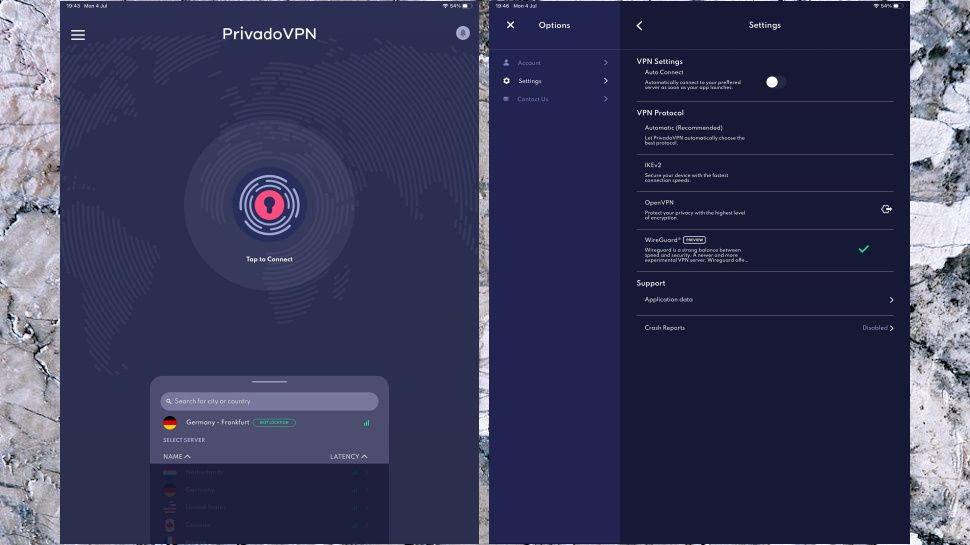Click the Settings gear icon
The width and height of the screenshot is (970, 545).
point(506,81)
